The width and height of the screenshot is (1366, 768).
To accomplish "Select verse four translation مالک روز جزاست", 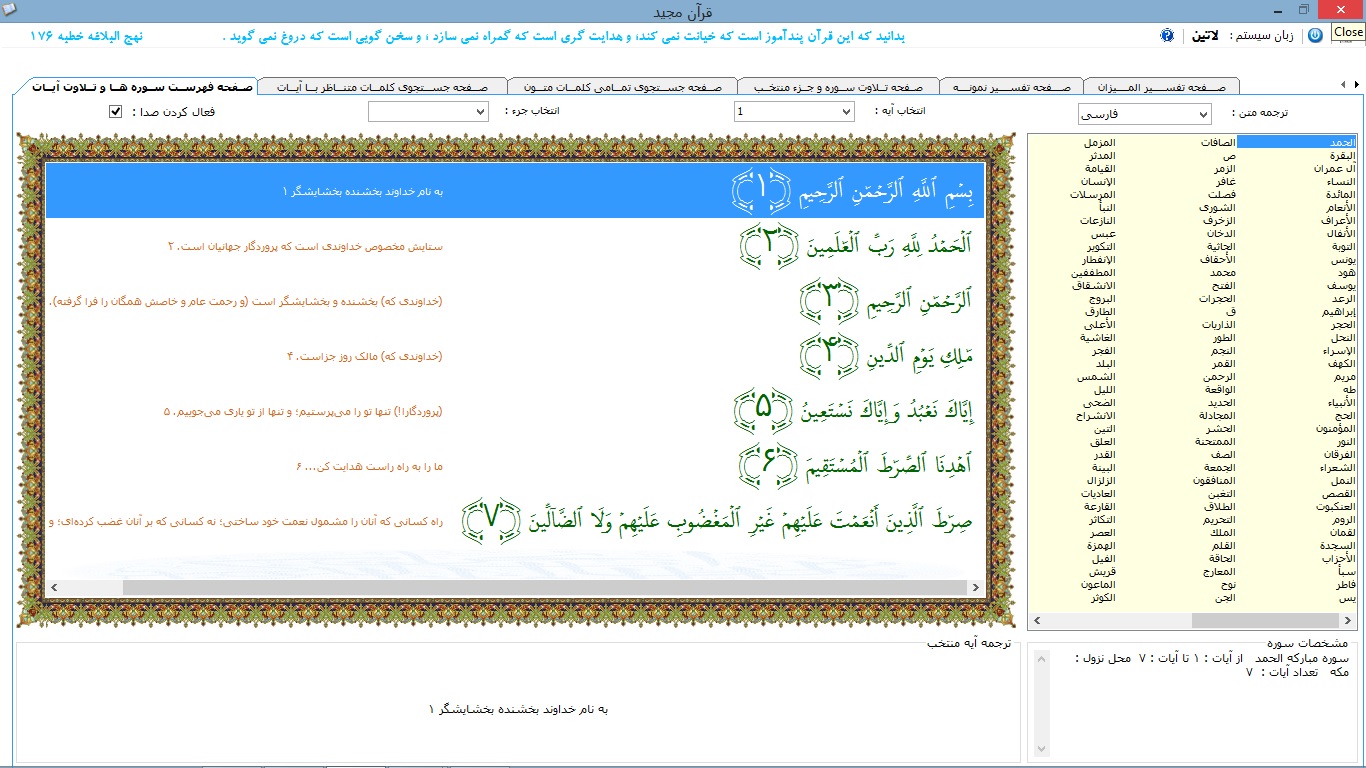I will (366, 356).
